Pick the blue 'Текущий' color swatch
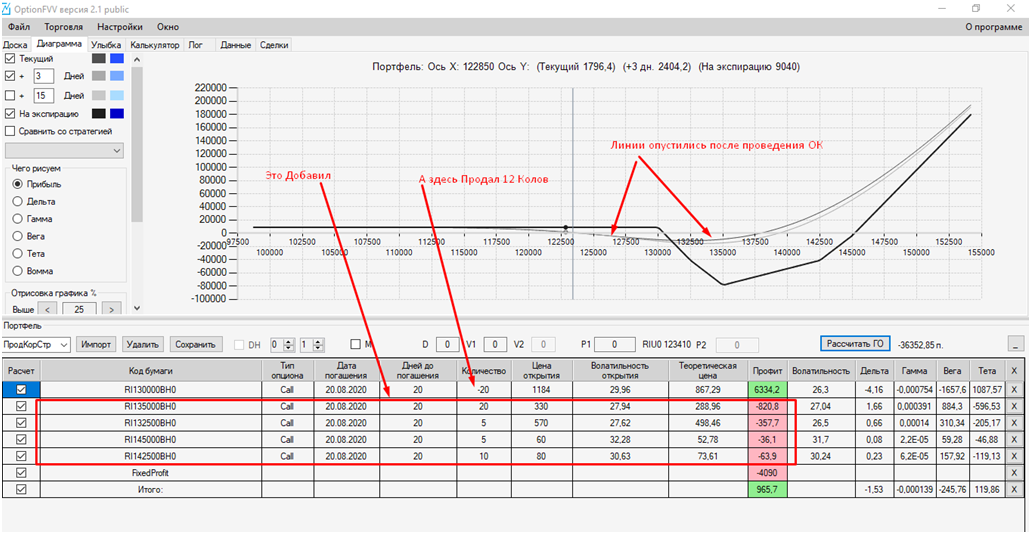The width and height of the screenshot is (1031, 534). tap(116, 59)
